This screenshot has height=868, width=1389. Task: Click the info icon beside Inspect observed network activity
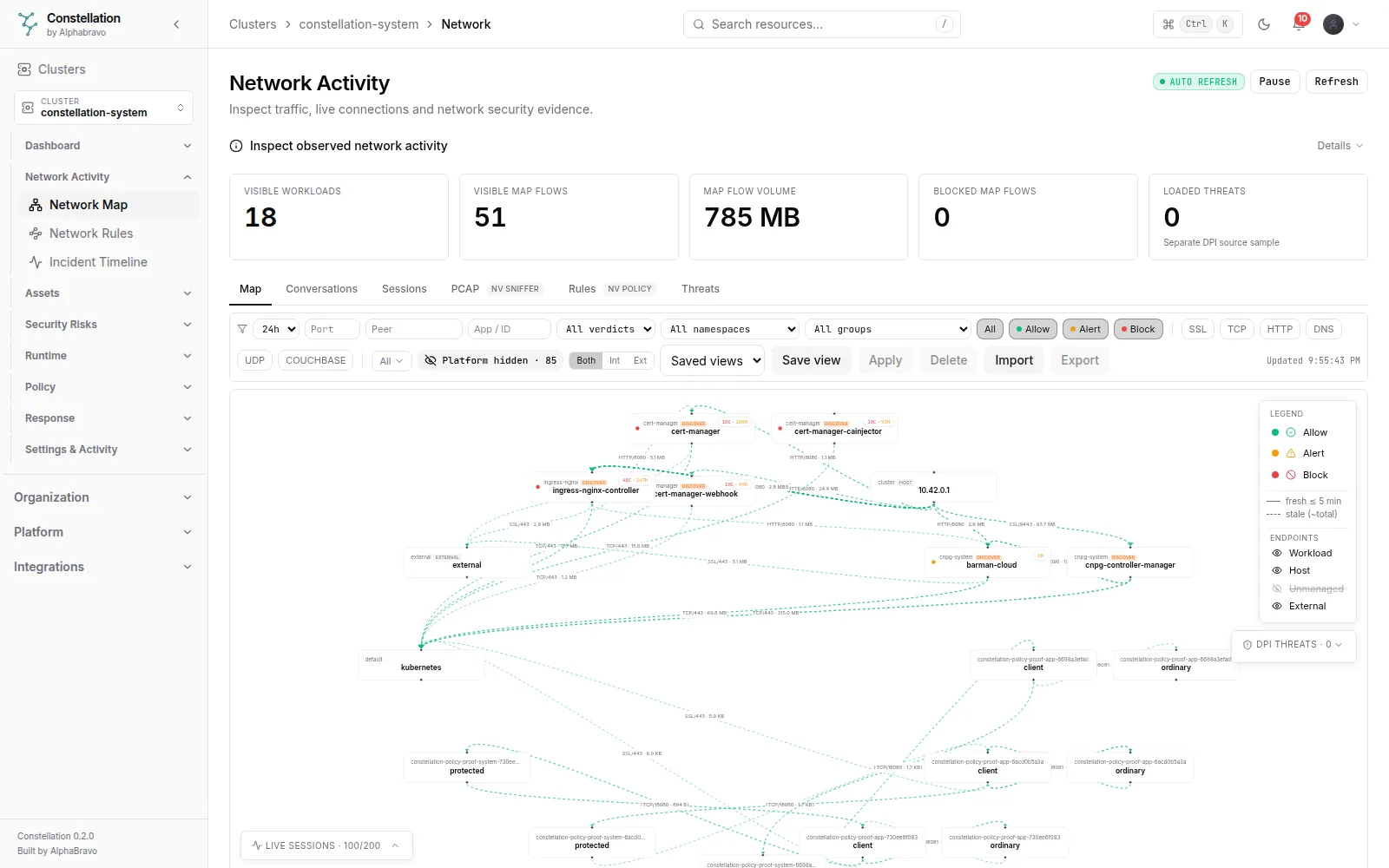(236, 146)
